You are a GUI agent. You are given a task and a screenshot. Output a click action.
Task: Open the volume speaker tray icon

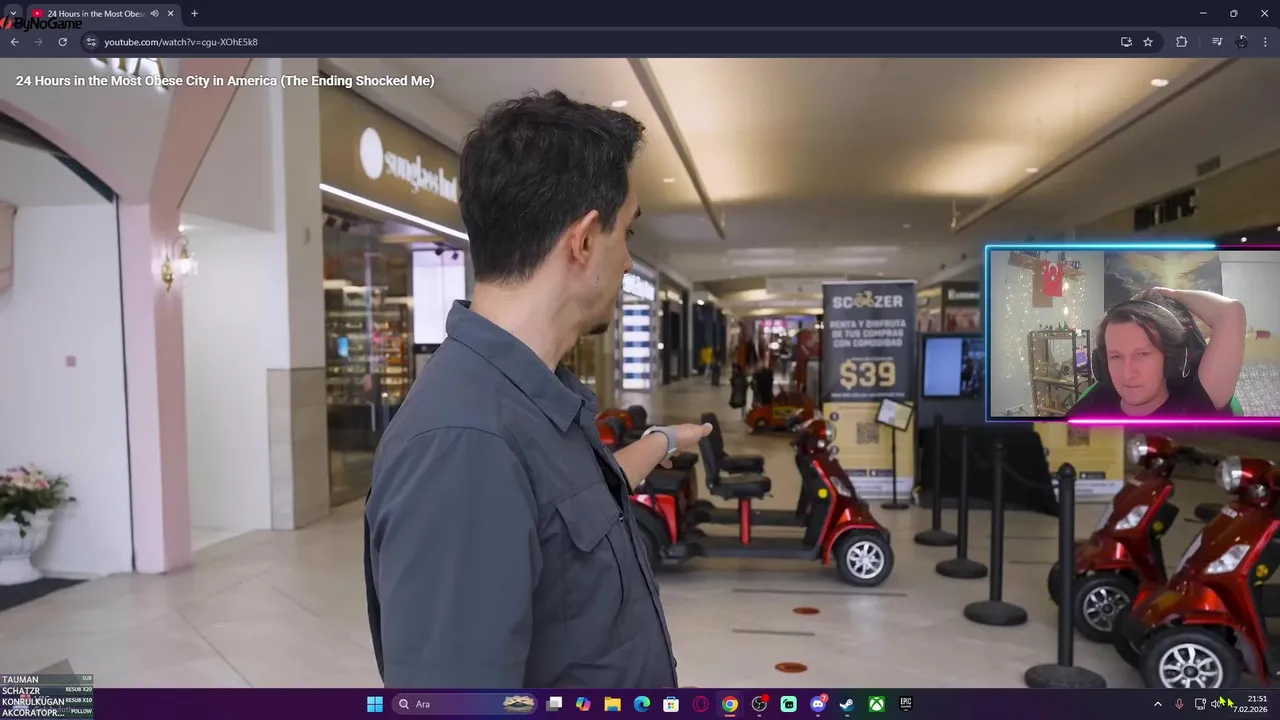click(1216, 704)
